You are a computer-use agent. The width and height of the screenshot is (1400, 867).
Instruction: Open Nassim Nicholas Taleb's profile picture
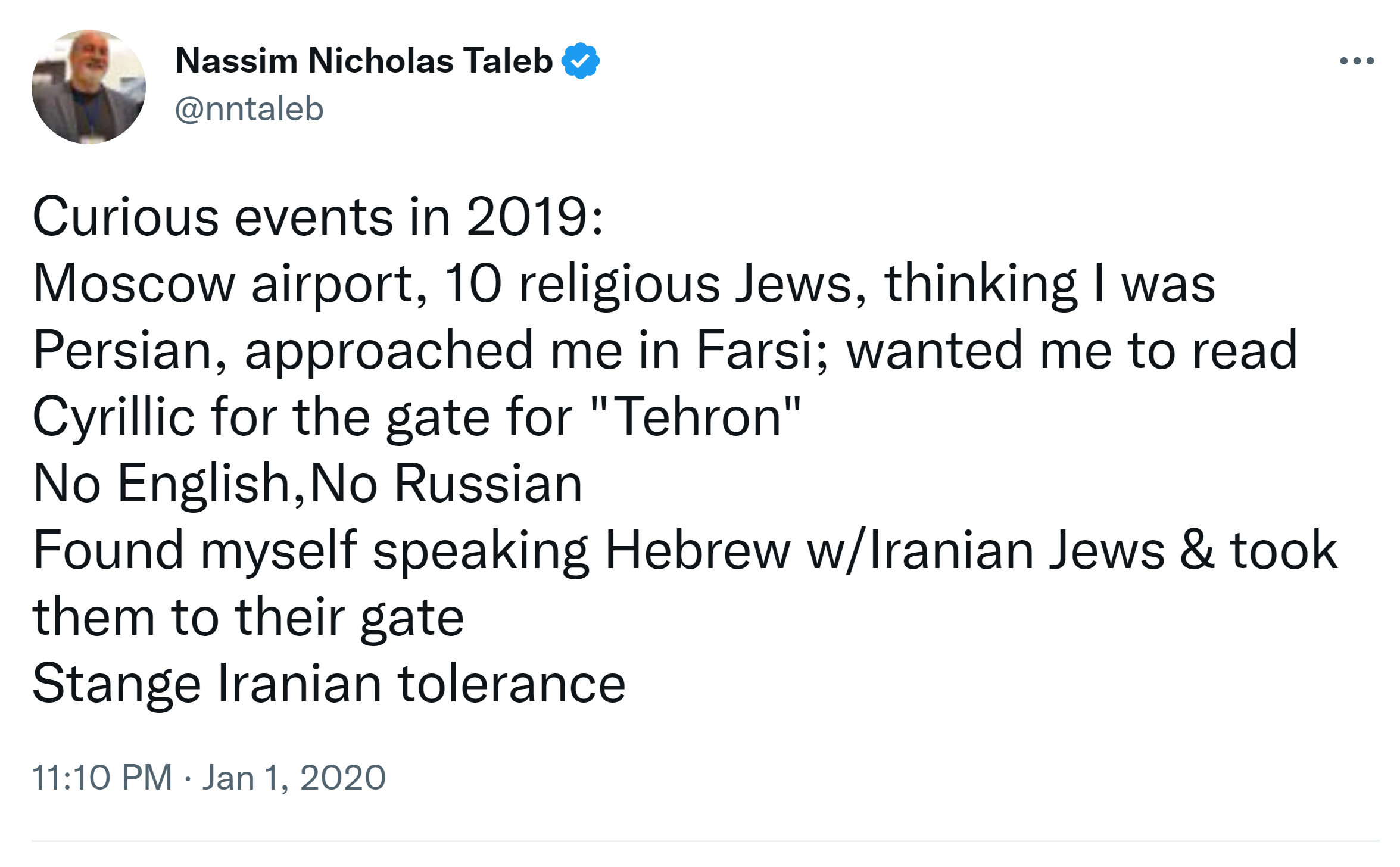[89, 87]
